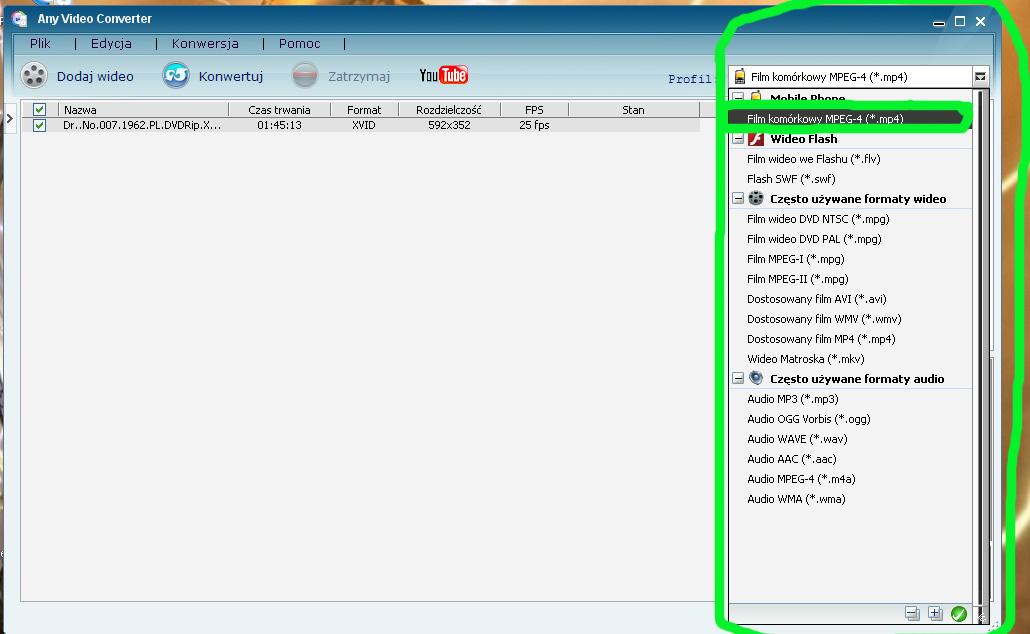Click the expand-all plus icon in profile footer

coord(935,613)
